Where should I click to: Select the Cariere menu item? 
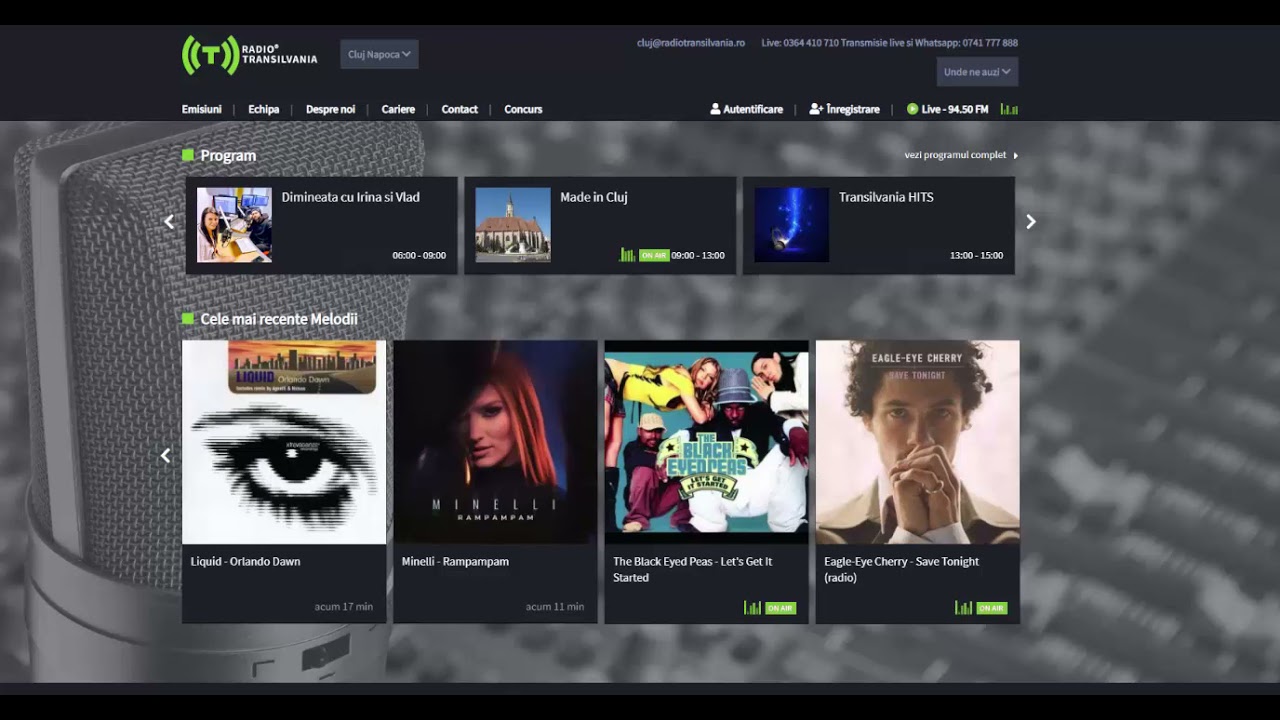[x=398, y=109]
